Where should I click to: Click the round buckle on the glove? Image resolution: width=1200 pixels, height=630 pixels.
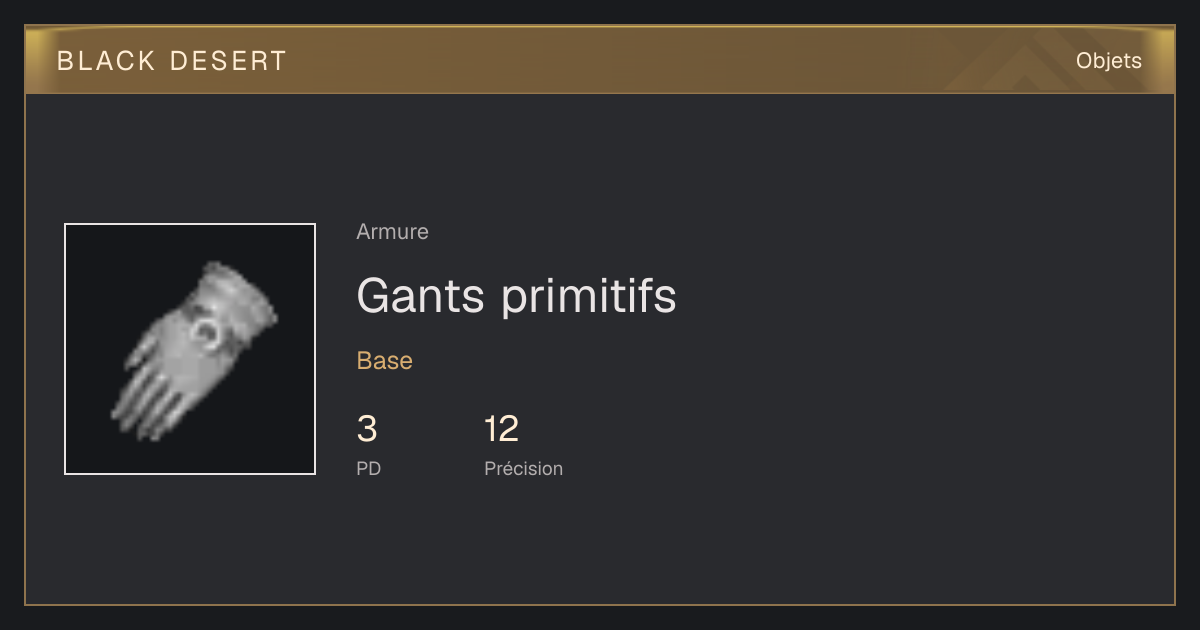pyautogui.click(x=208, y=333)
